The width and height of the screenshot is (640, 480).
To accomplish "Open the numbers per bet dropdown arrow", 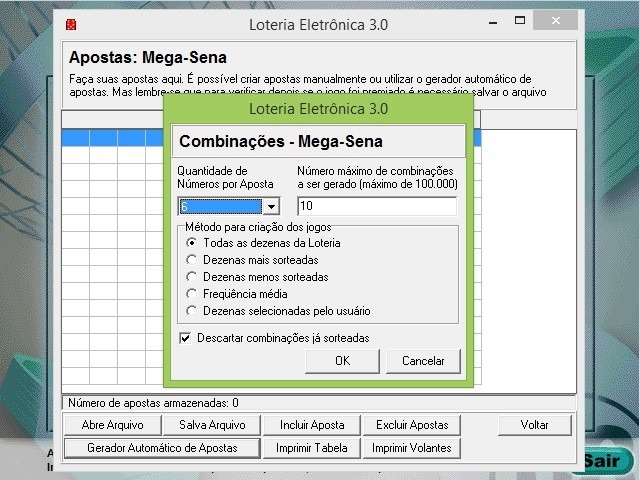I will [271, 207].
